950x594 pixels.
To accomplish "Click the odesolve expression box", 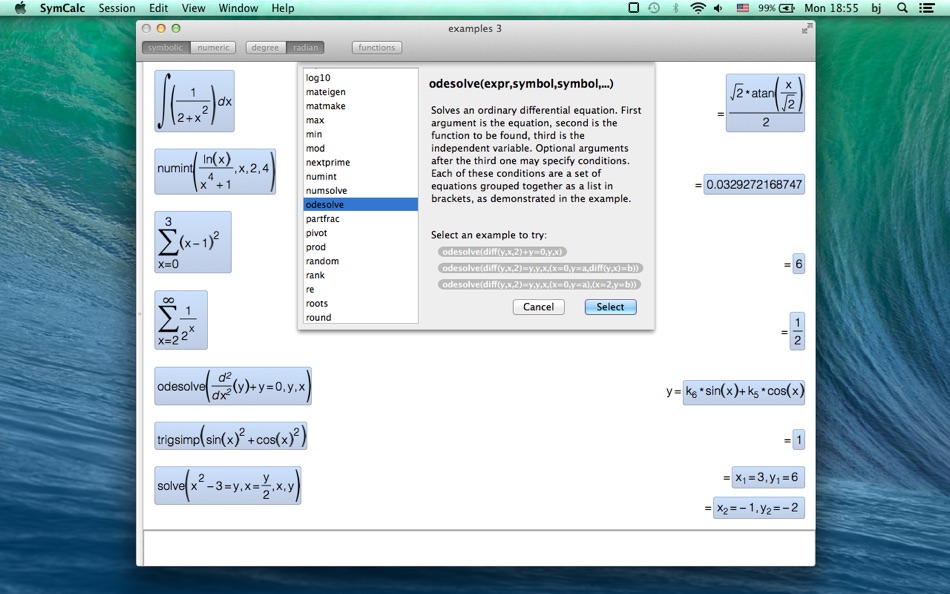I will pos(233,386).
